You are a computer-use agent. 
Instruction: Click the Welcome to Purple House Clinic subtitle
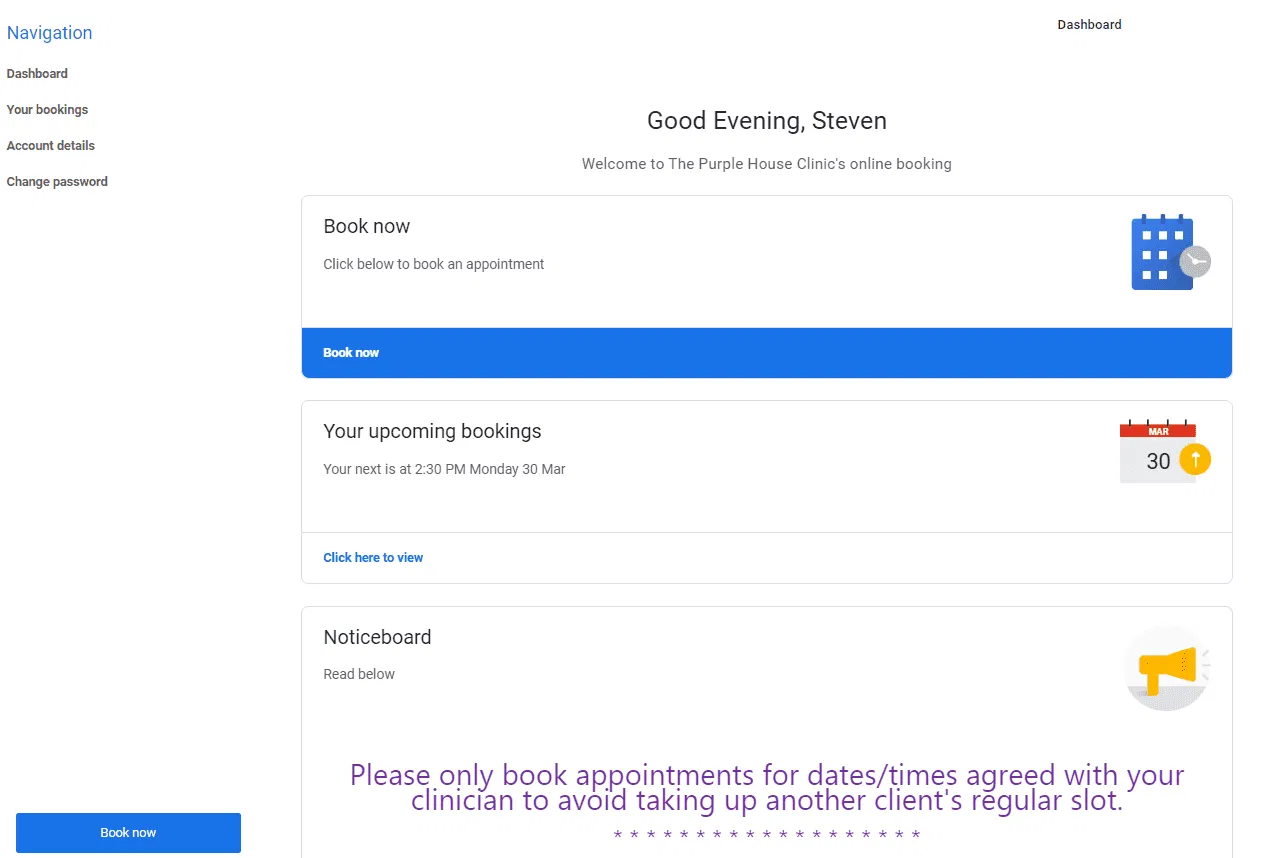click(766, 164)
